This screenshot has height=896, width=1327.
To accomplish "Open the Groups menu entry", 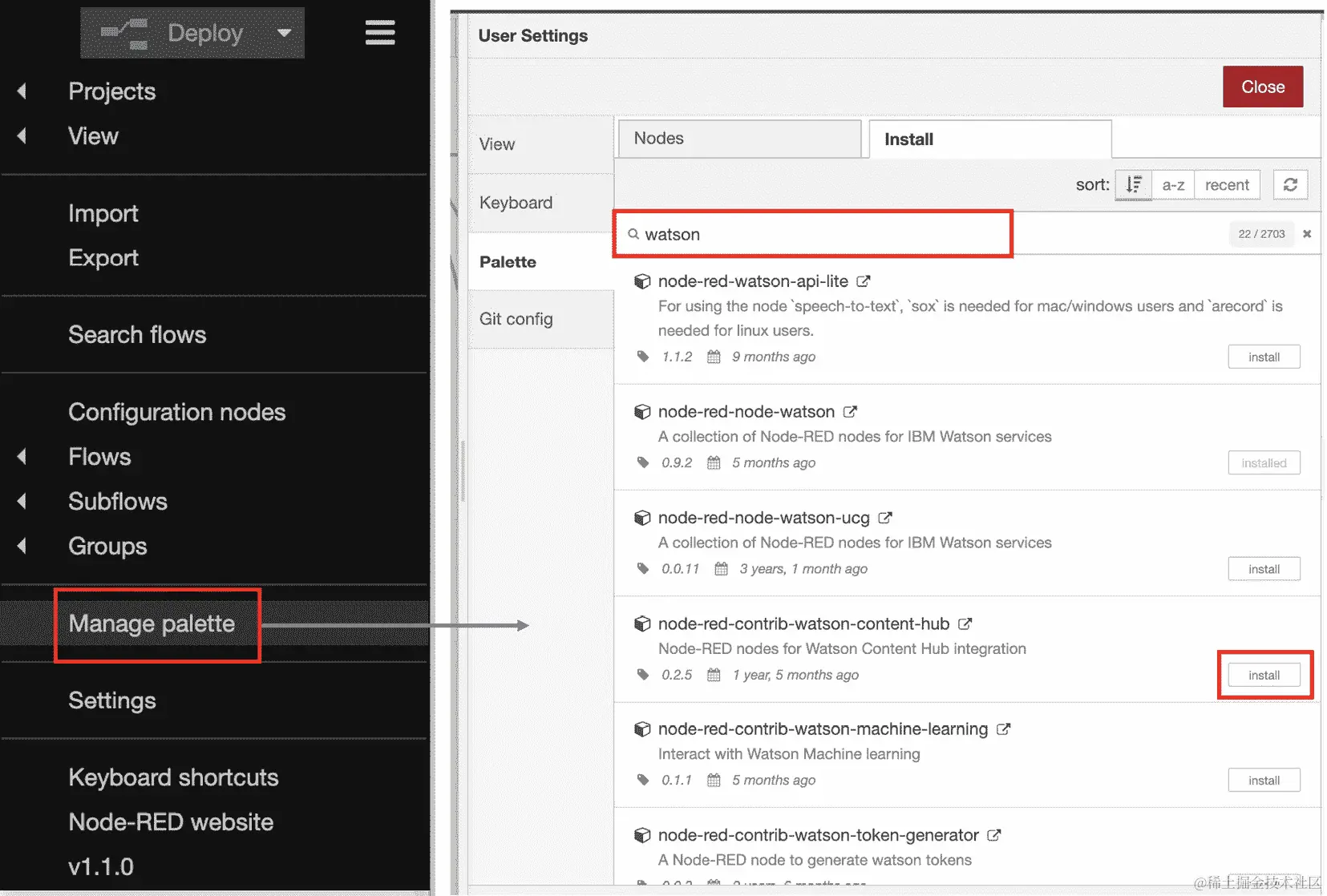I will pyautogui.click(x=107, y=547).
